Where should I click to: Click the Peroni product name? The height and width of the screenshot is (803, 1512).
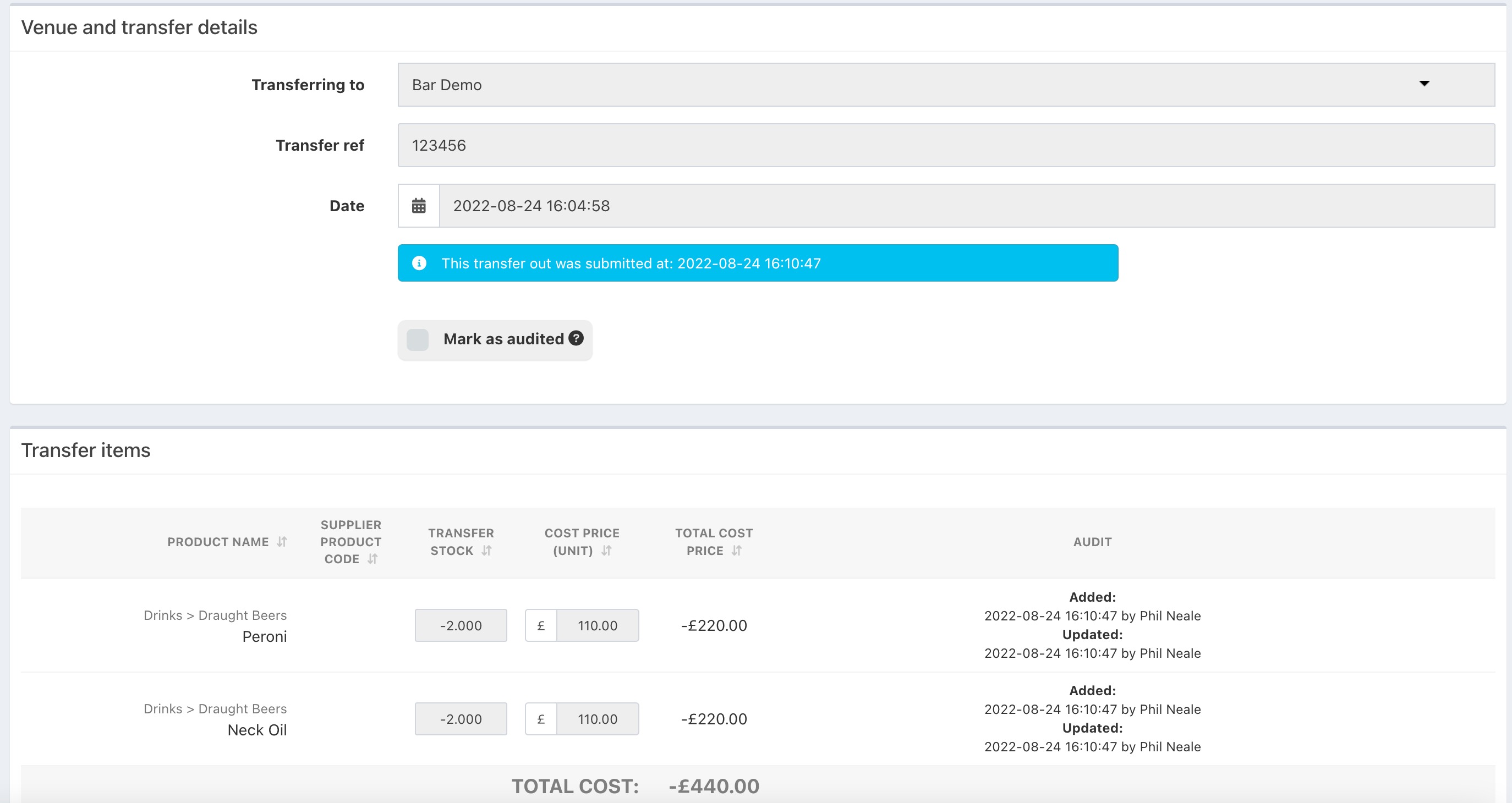tap(264, 636)
